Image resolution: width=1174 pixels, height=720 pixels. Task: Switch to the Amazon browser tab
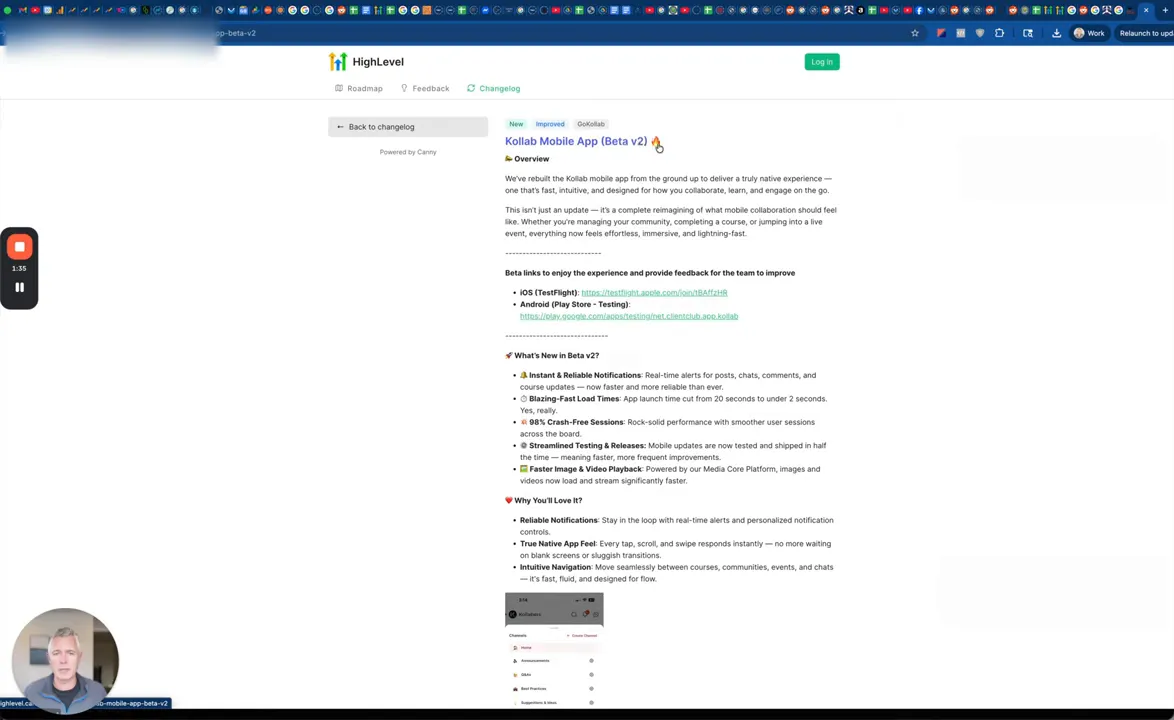(860, 10)
